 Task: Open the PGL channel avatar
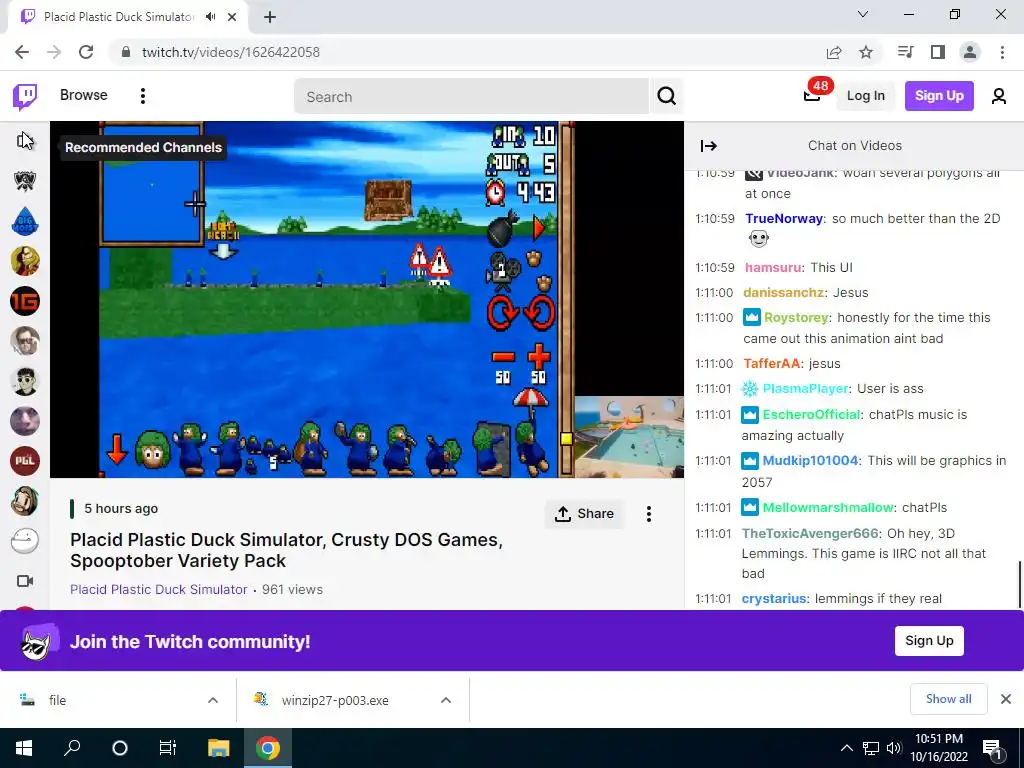(x=25, y=460)
